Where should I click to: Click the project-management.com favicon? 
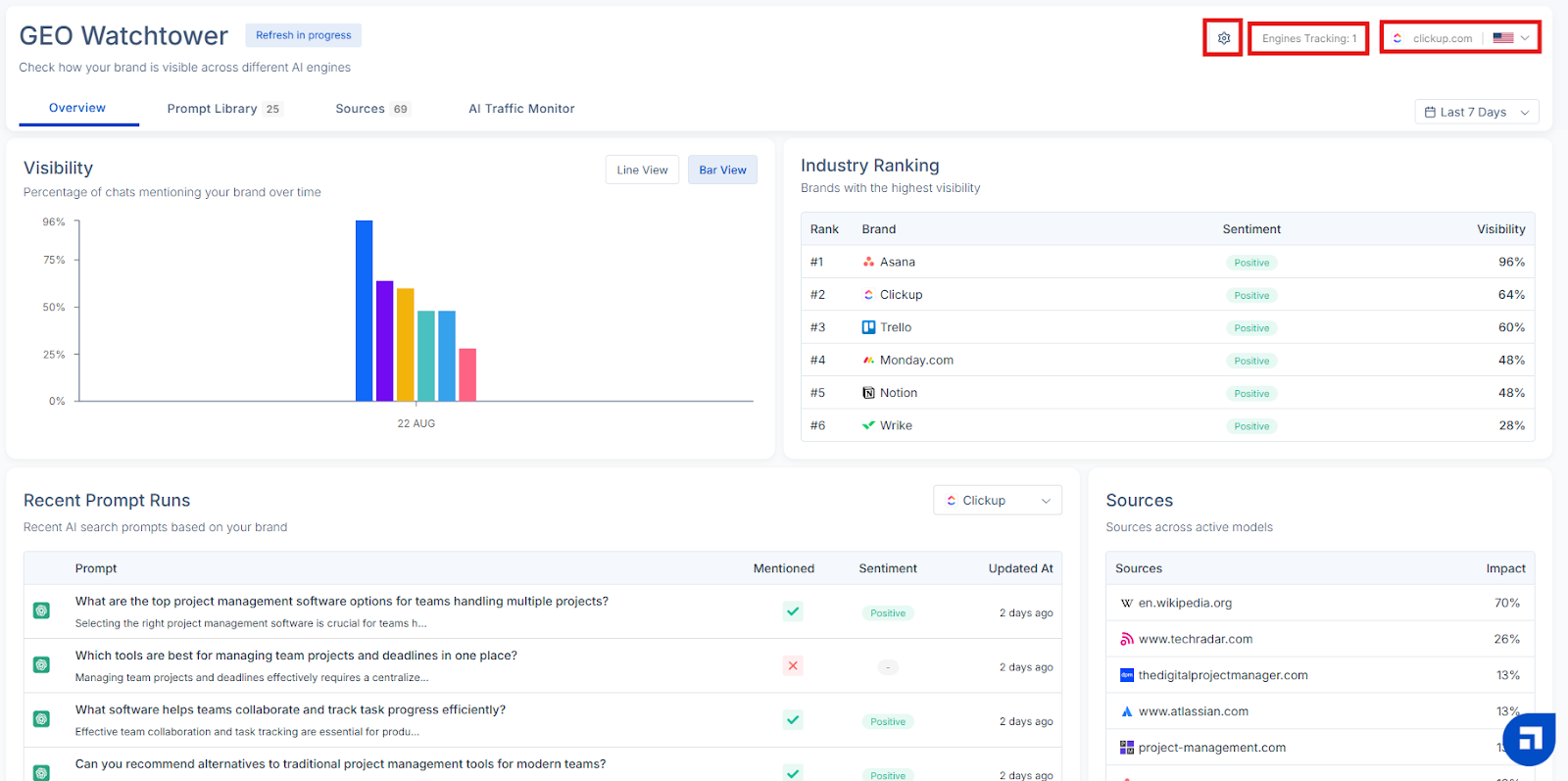tap(1127, 748)
